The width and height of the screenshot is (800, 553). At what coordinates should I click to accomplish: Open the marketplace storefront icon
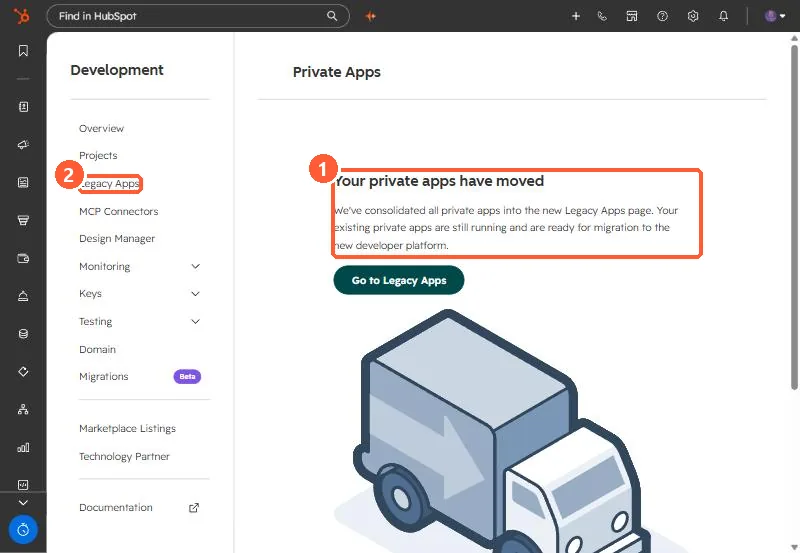(632, 16)
